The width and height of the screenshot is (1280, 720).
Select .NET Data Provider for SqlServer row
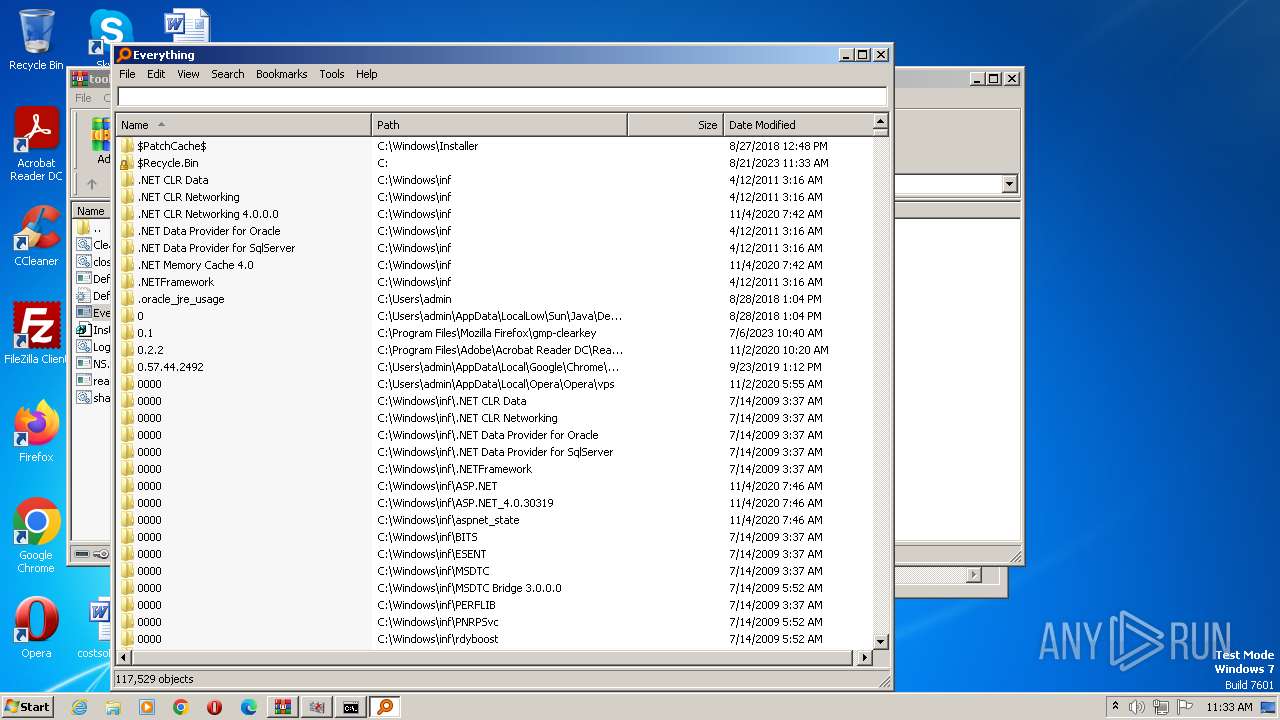click(494, 248)
